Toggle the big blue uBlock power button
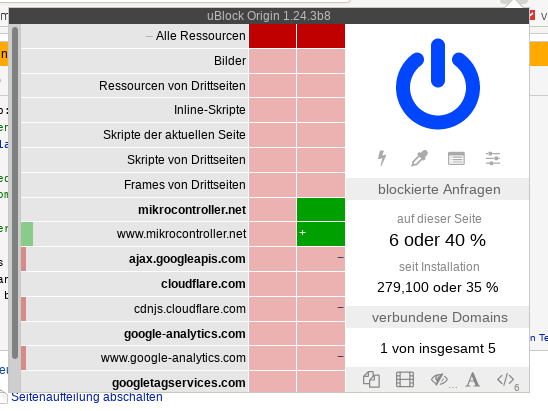548x411 pixels. coord(438,84)
